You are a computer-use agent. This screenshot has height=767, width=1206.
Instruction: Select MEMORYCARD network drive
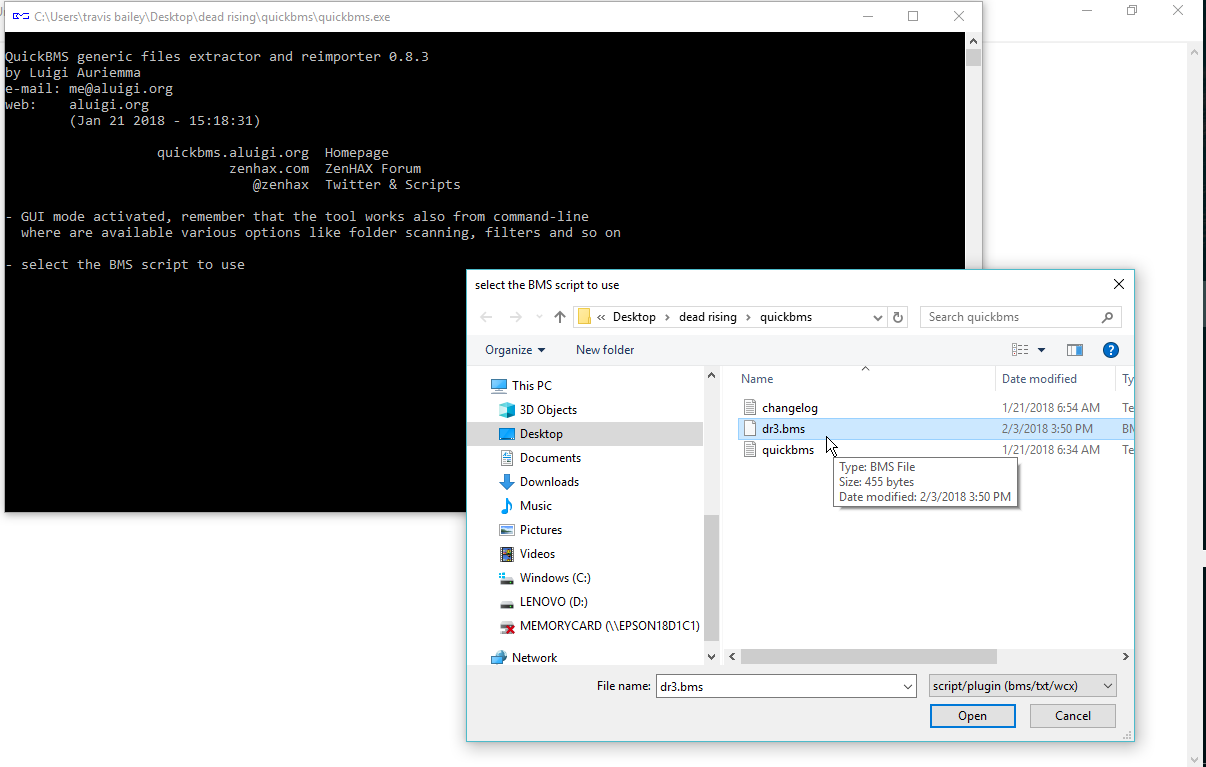coord(609,626)
